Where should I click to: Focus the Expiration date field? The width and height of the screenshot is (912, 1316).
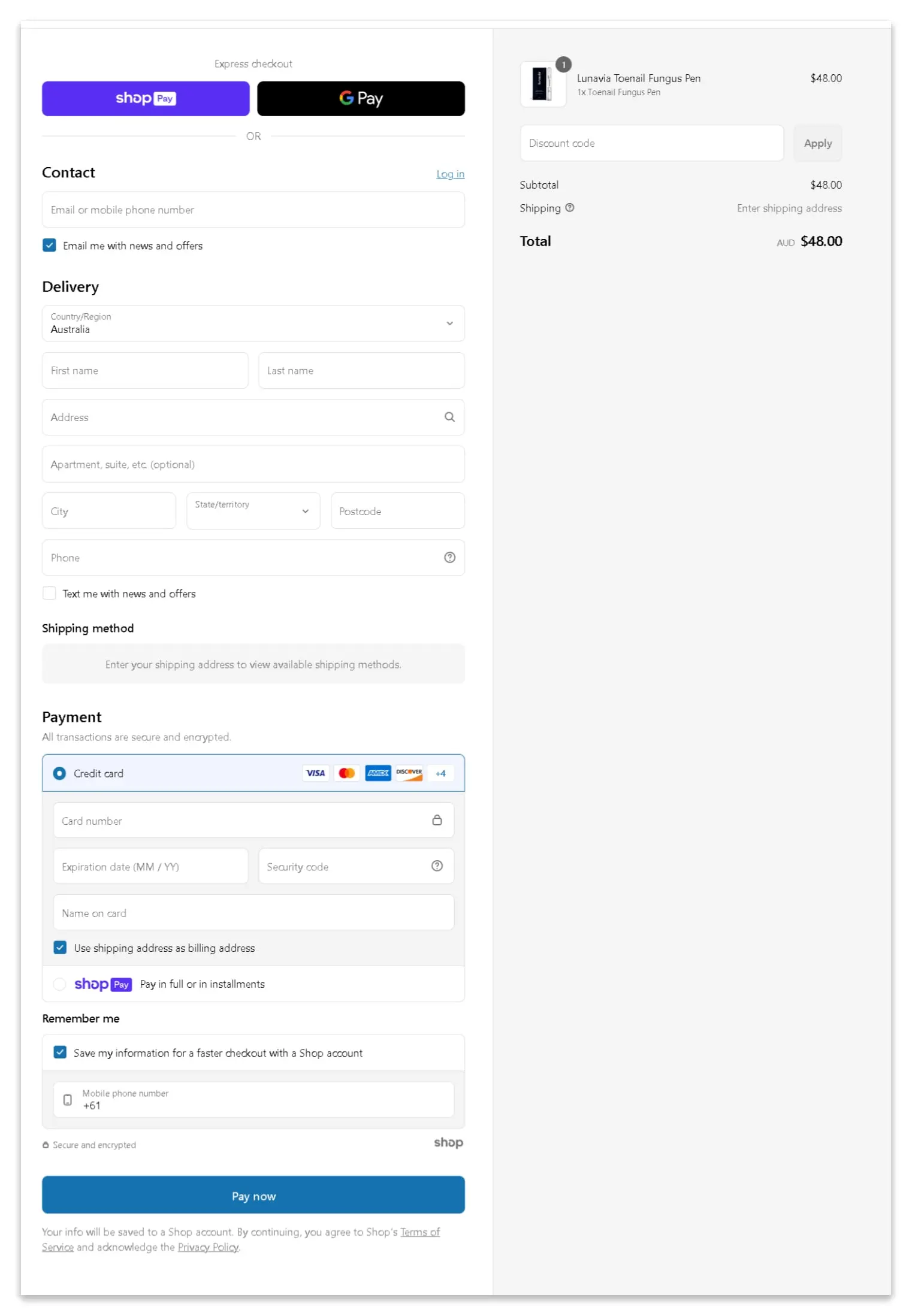pos(151,866)
